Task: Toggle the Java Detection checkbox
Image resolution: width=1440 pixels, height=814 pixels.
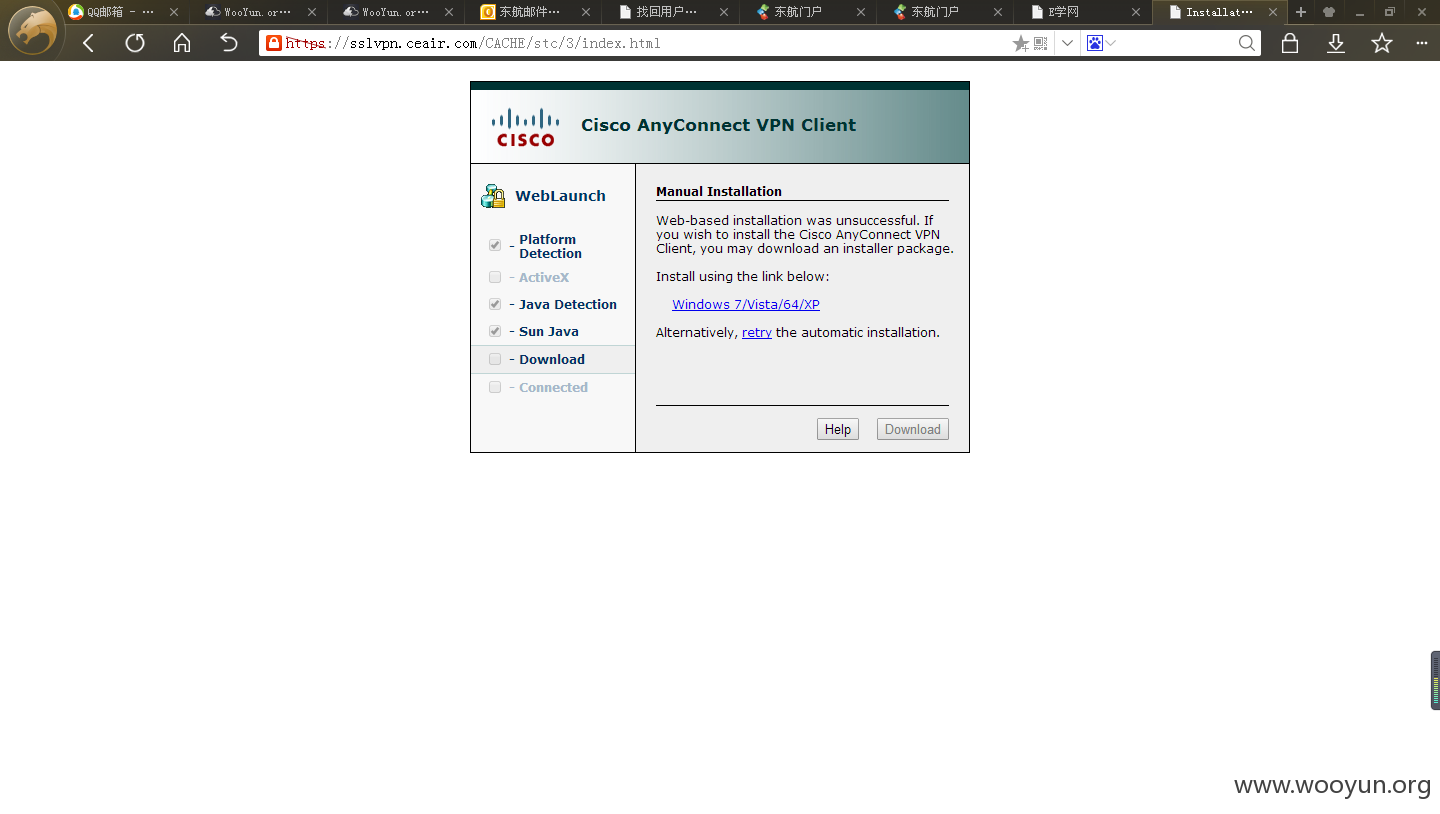Action: [x=495, y=304]
